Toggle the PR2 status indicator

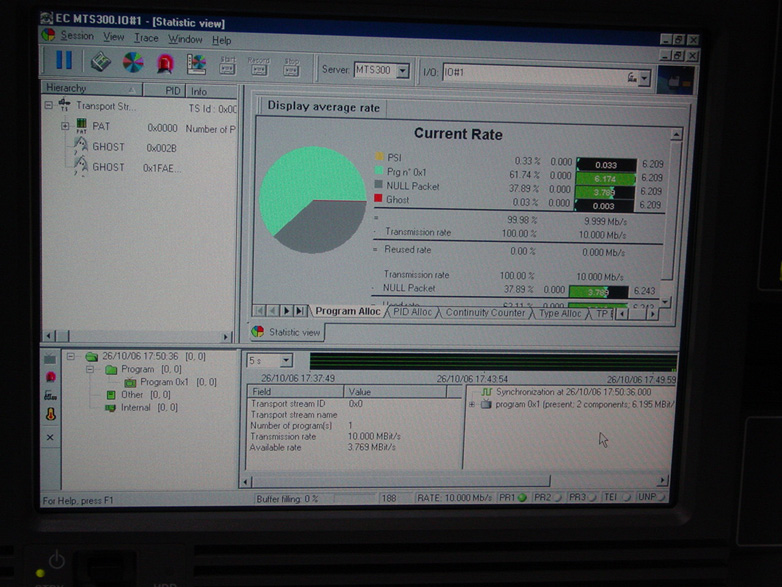coord(544,497)
